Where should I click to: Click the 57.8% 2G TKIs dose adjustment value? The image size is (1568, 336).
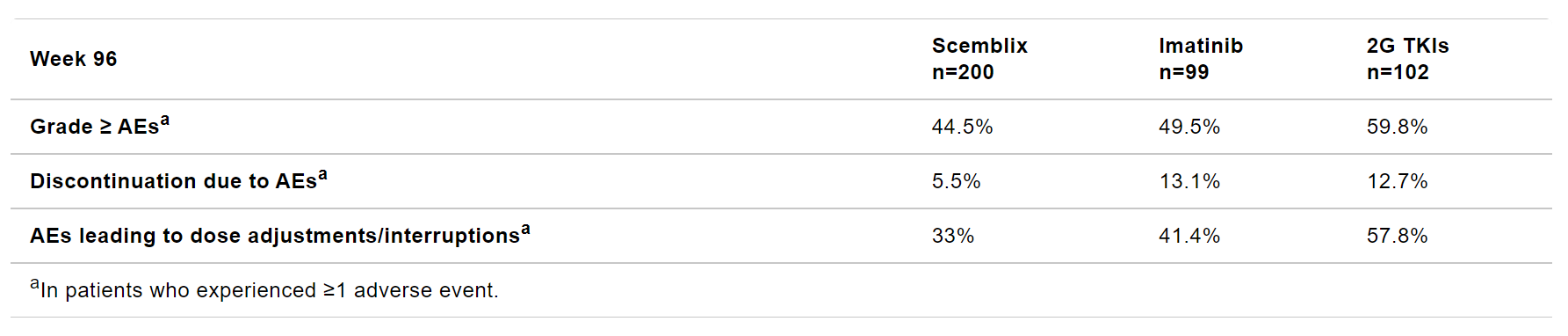click(x=1397, y=236)
